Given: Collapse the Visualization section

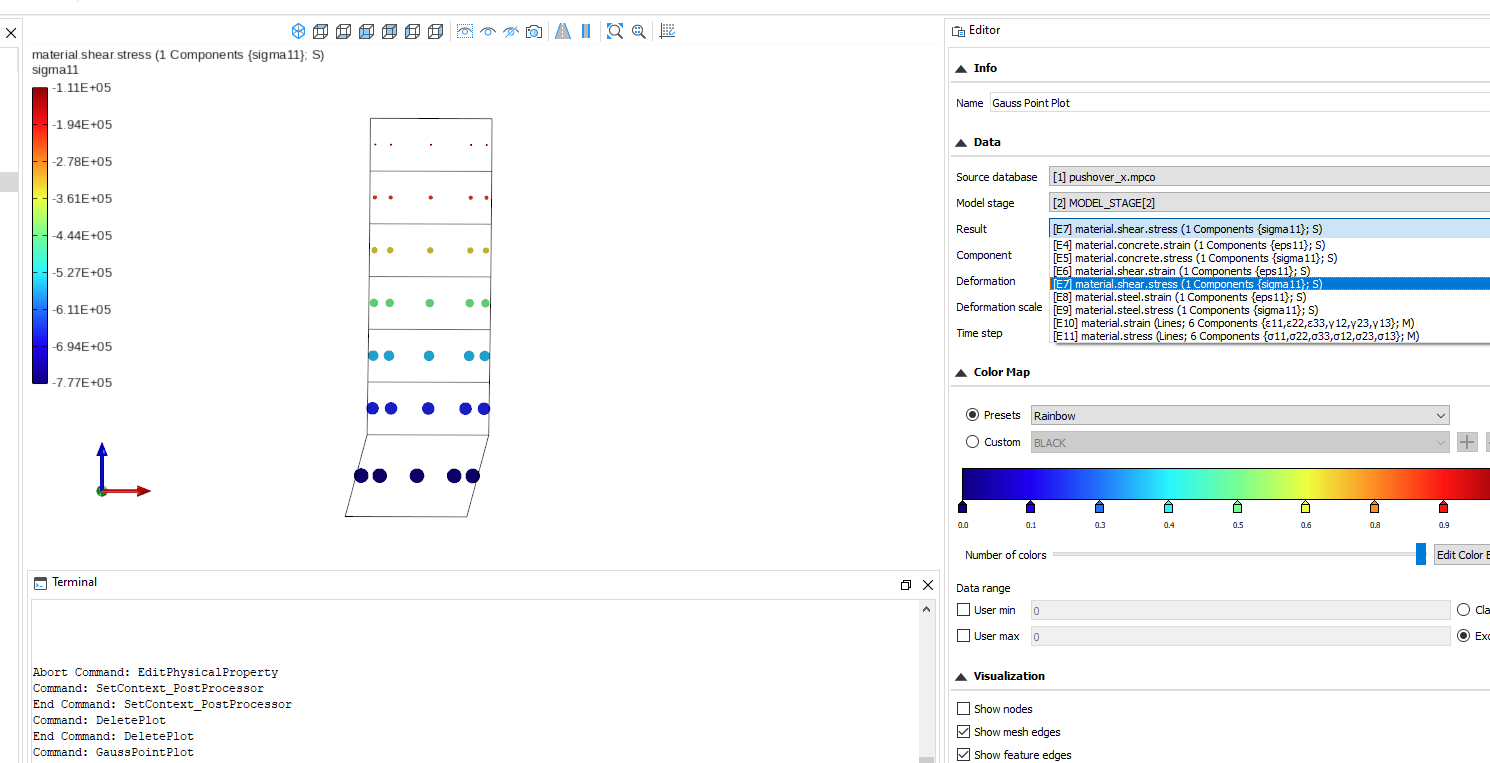Looking at the screenshot, I should [962, 676].
